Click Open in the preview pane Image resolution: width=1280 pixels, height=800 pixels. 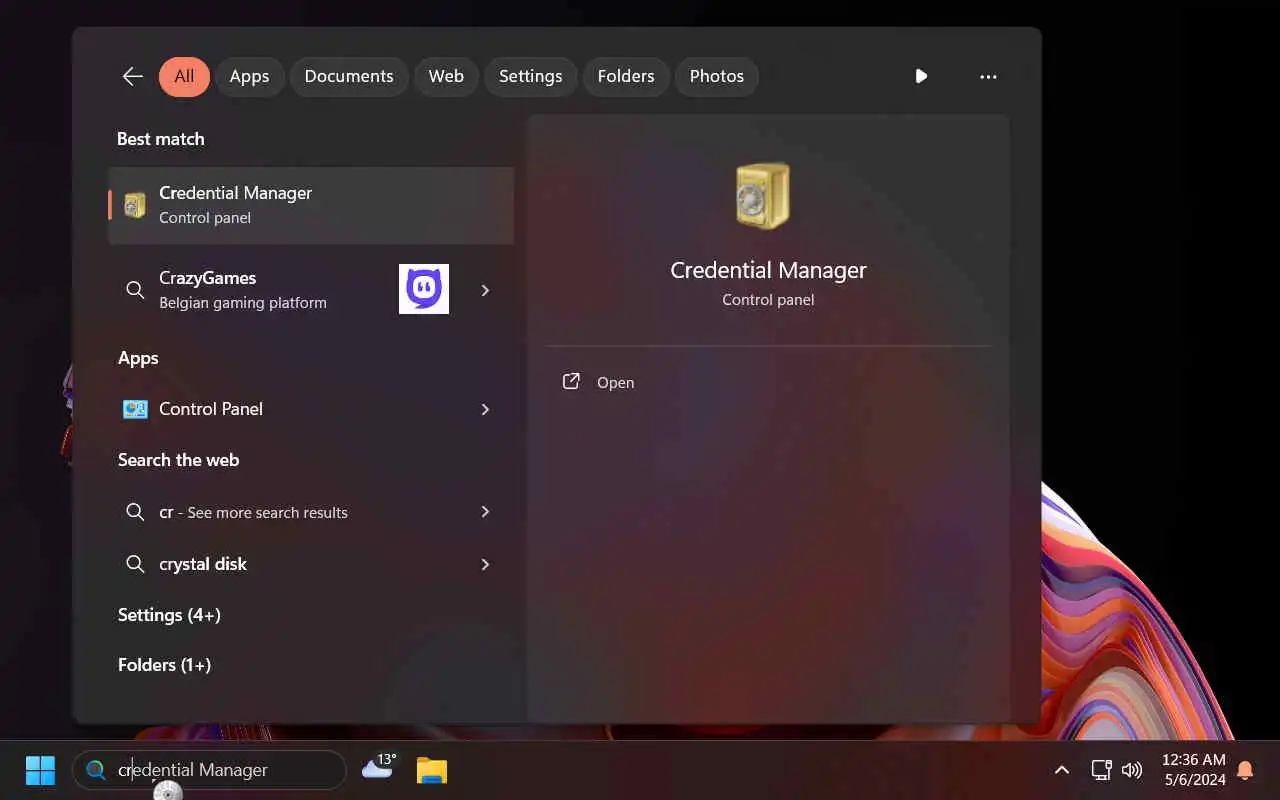[x=768, y=382]
